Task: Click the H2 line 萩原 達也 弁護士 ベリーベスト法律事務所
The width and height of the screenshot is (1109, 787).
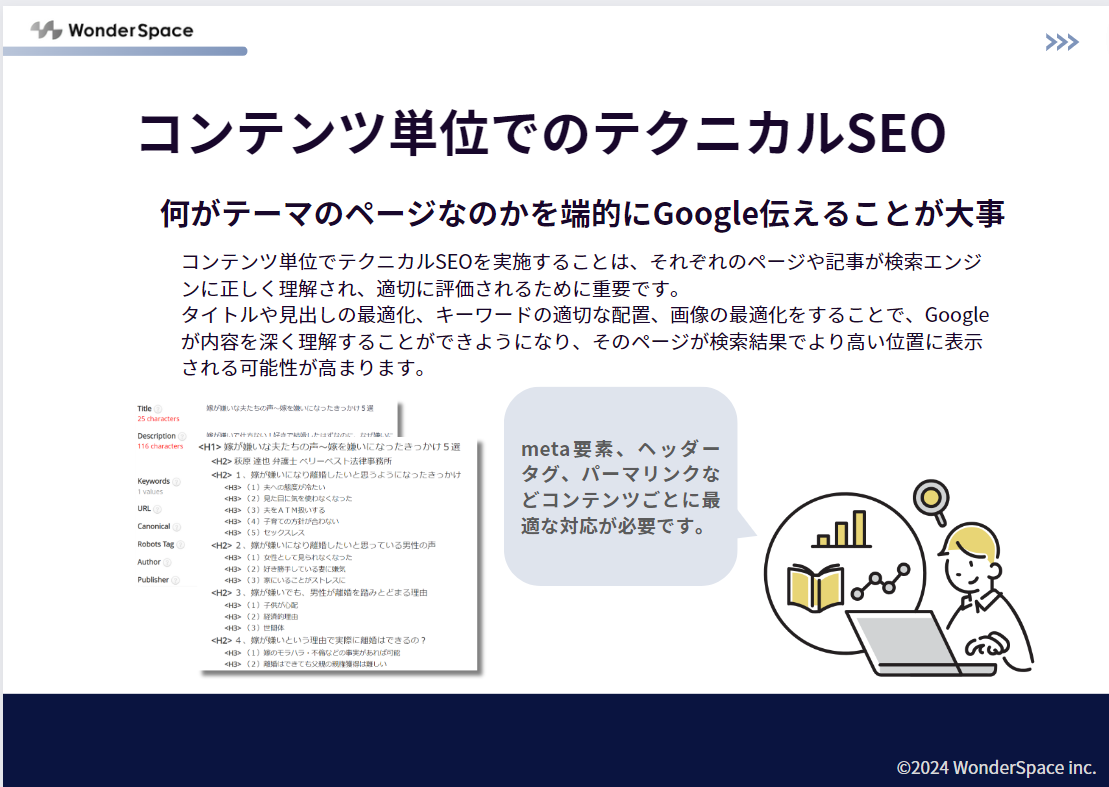Action: [301, 461]
